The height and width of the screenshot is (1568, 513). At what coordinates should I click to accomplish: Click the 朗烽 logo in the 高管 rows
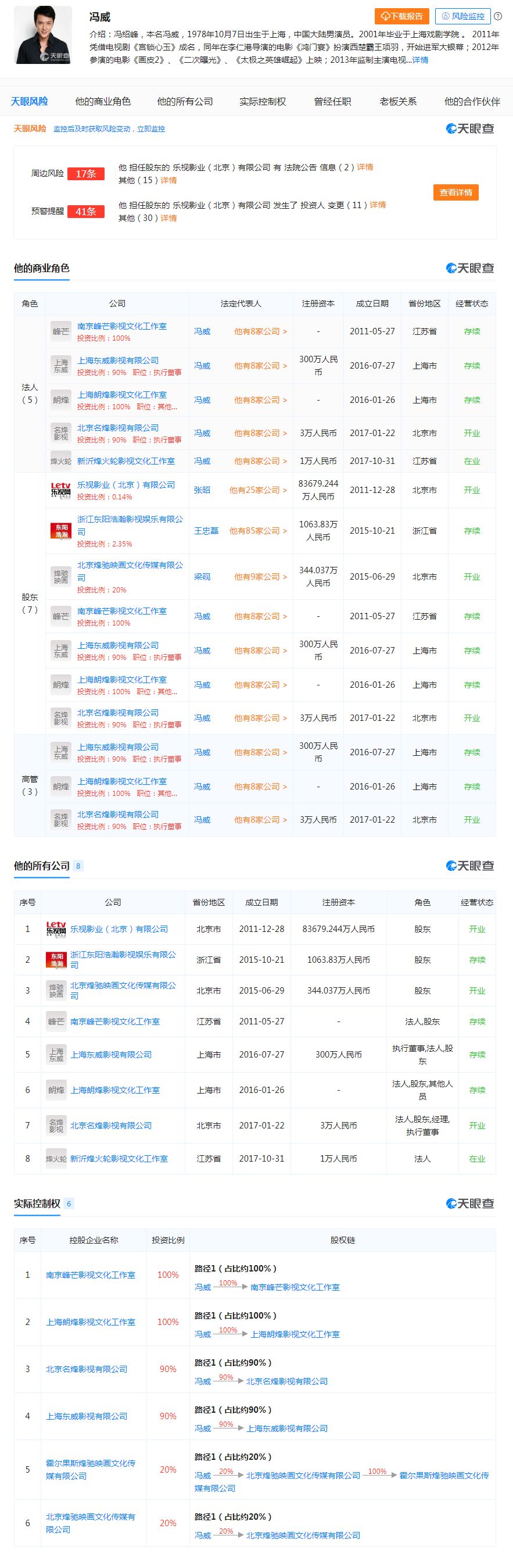(x=61, y=787)
